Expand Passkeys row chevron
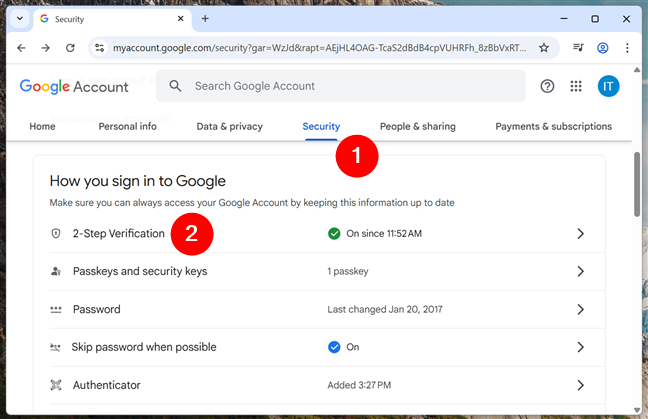The image size is (648, 419). tap(580, 271)
